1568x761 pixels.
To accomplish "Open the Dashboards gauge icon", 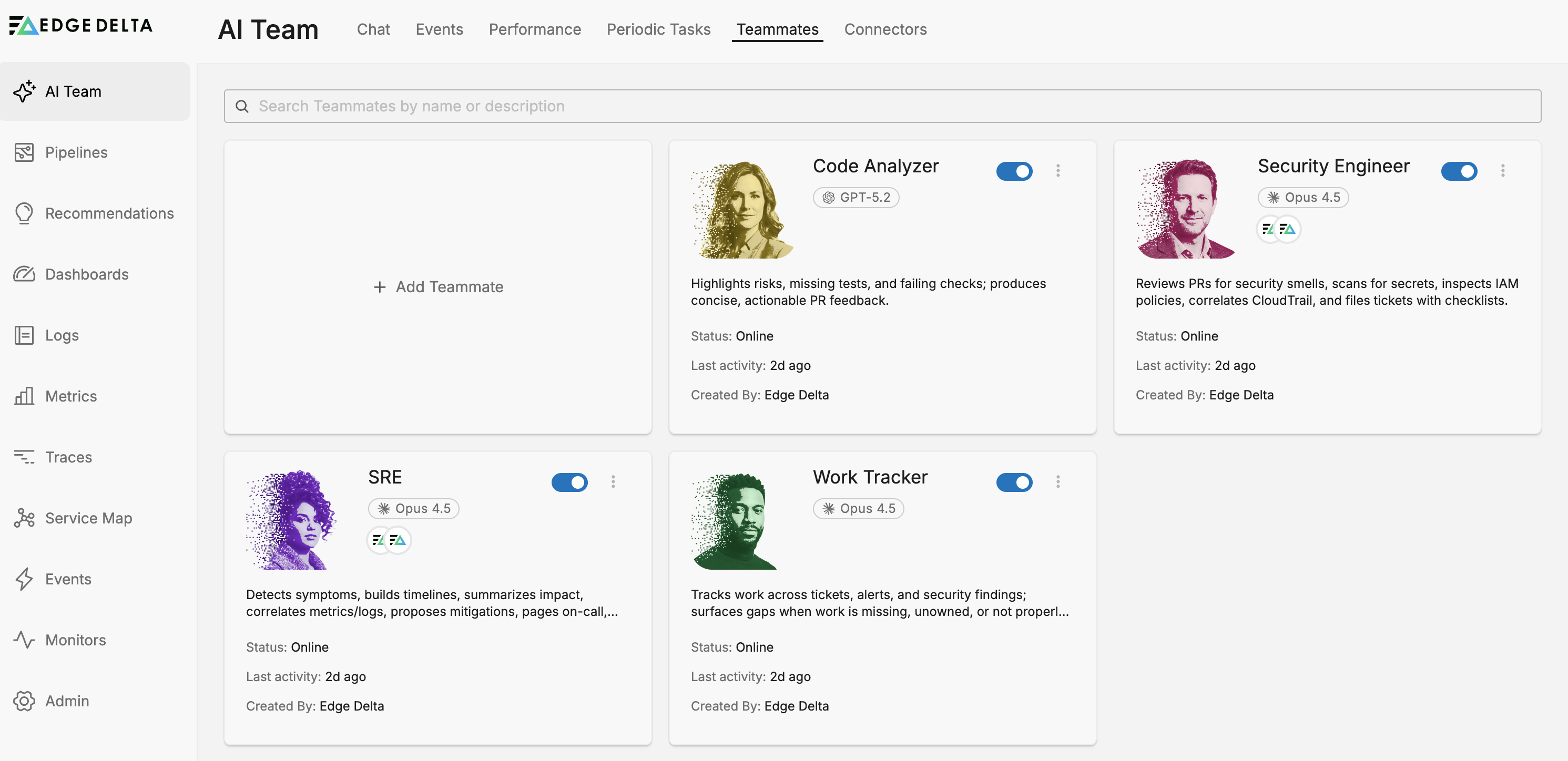I will tap(24, 274).
